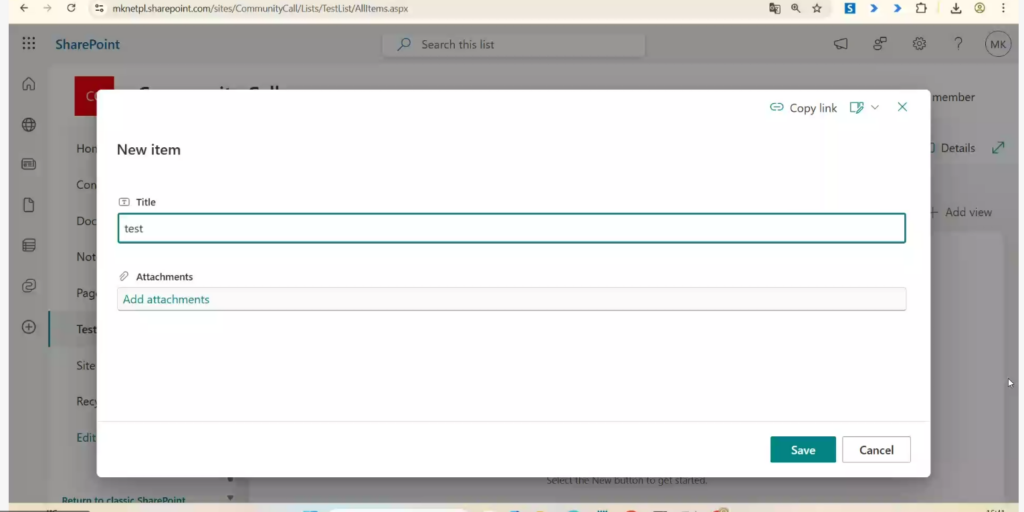
Task: Click the browser address bar URL
Action: coord(260,8)
